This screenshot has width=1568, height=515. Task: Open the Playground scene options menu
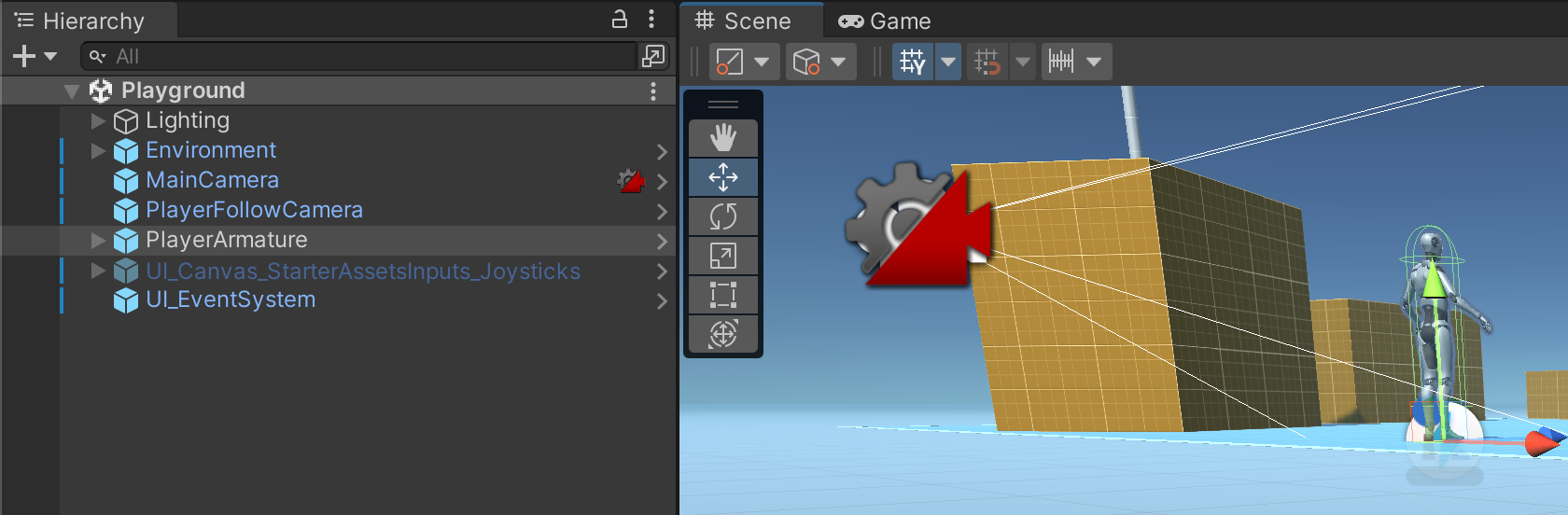point(652,91)
